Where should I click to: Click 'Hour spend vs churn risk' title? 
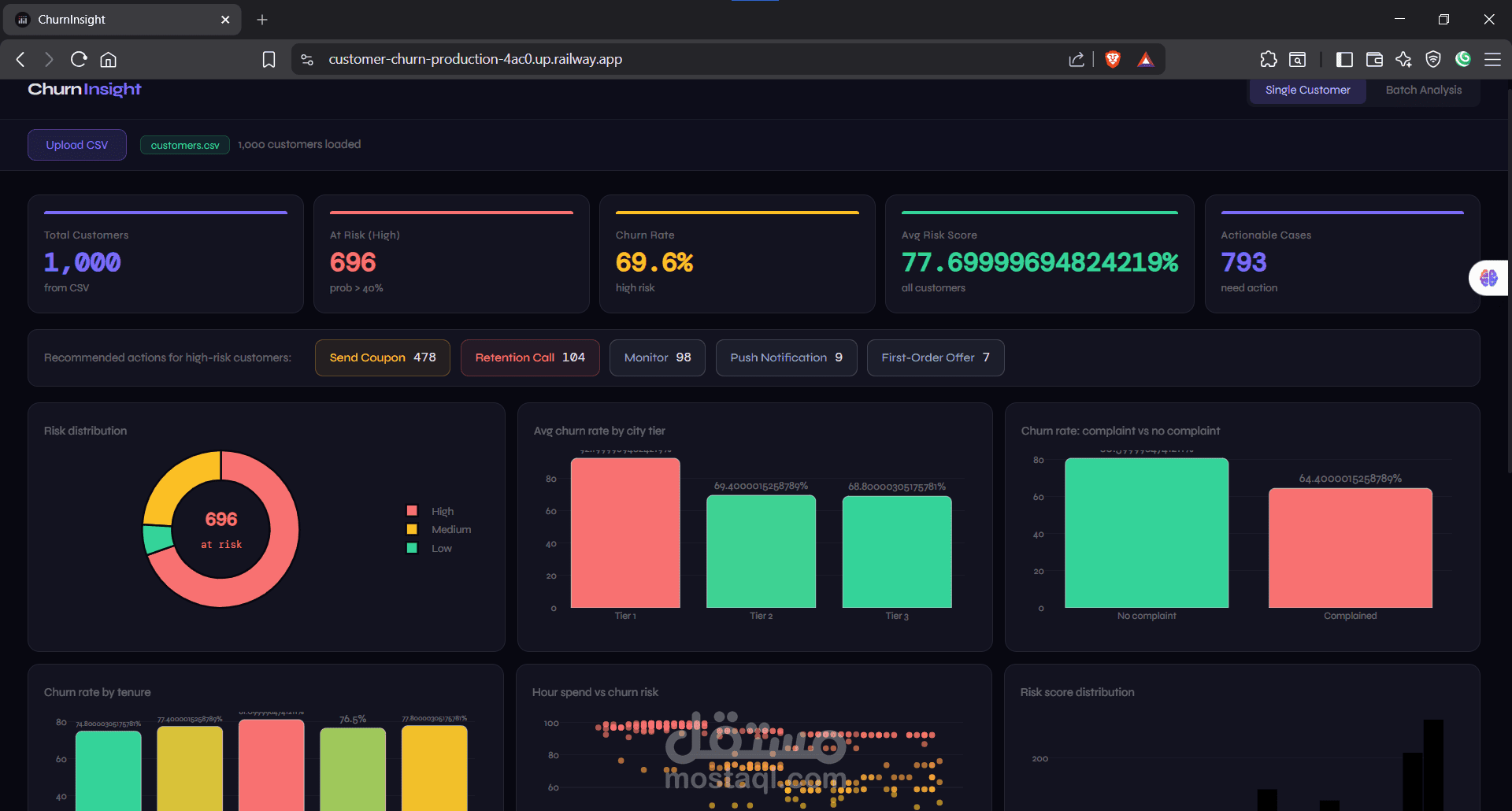click(595, 692)
